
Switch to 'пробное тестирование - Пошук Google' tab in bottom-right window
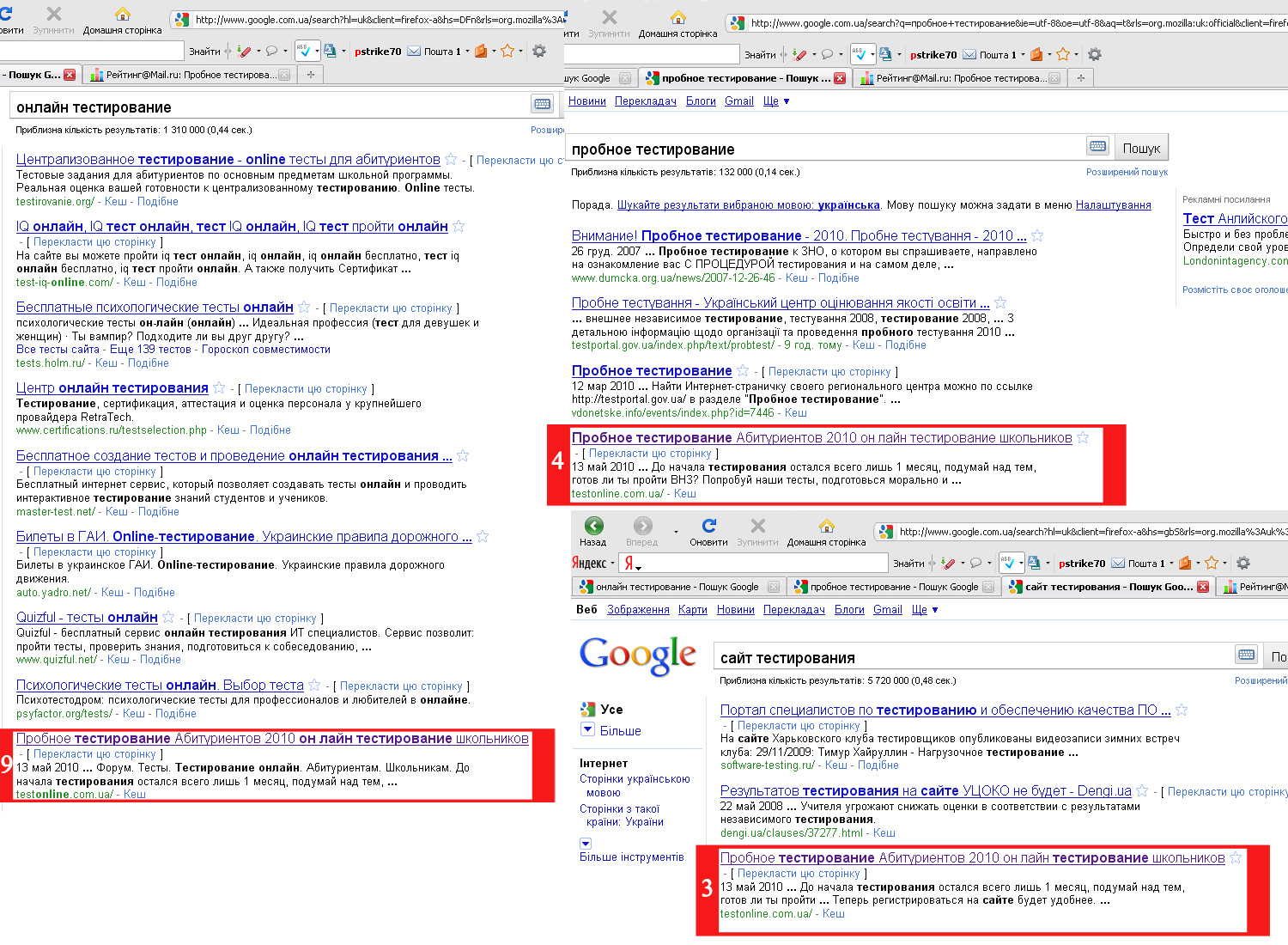[895, 587]
